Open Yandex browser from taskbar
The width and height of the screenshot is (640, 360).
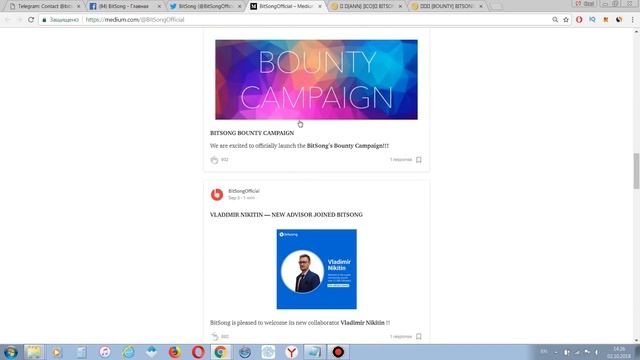(291, 352)
